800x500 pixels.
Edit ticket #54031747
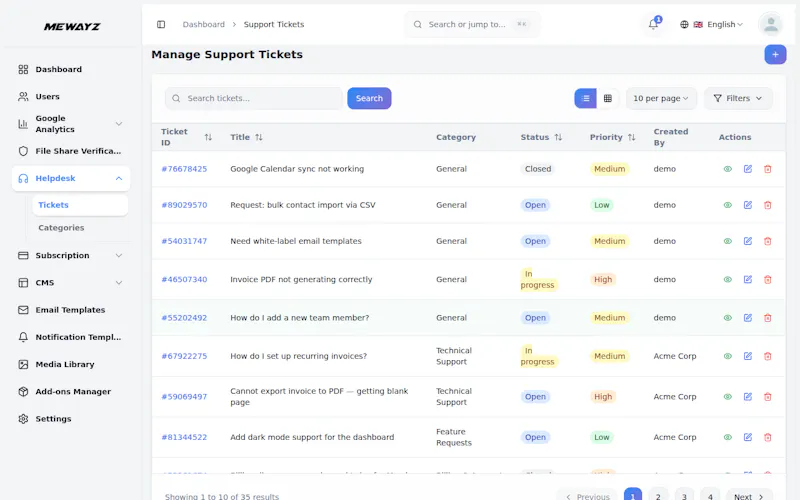747,241
